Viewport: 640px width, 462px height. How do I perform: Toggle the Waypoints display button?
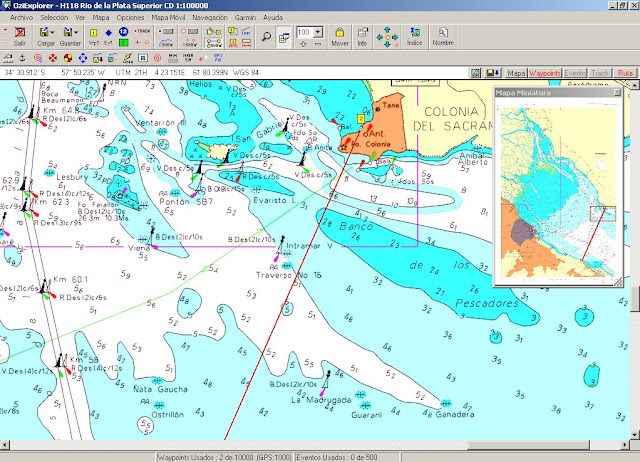545,73
